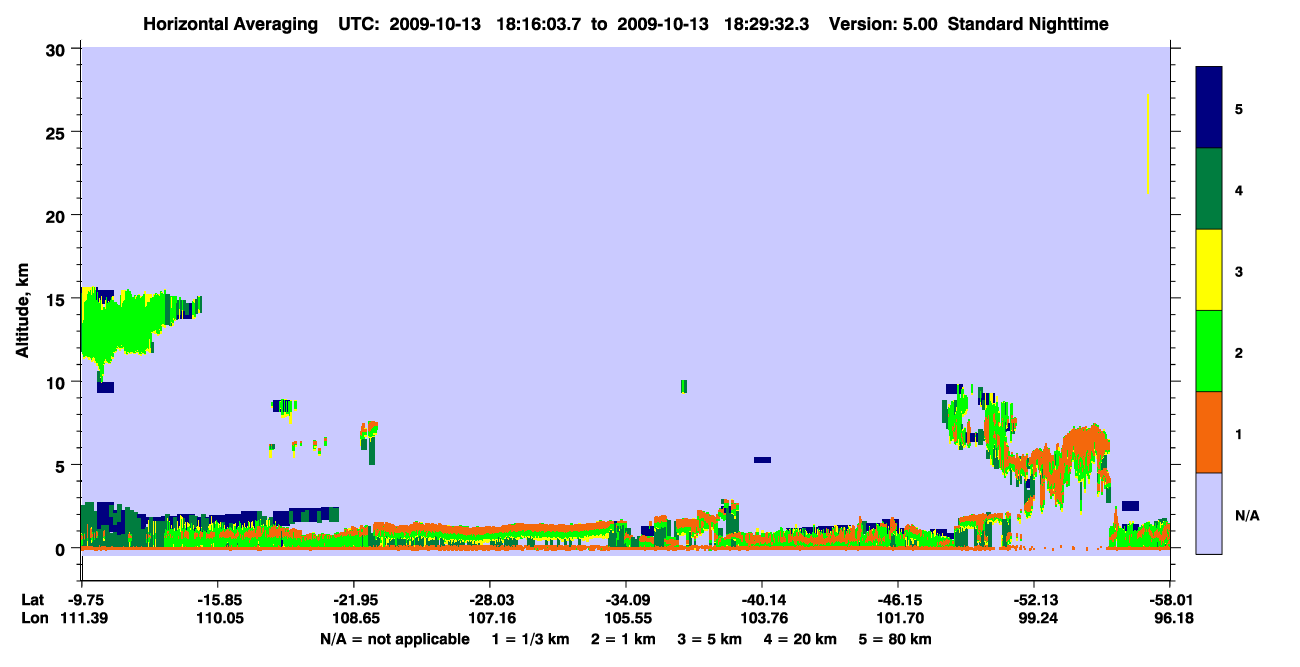This screenshot has width=1300, height=667.
Task: Click latitude value -15.85
Action: click(217, 600)
